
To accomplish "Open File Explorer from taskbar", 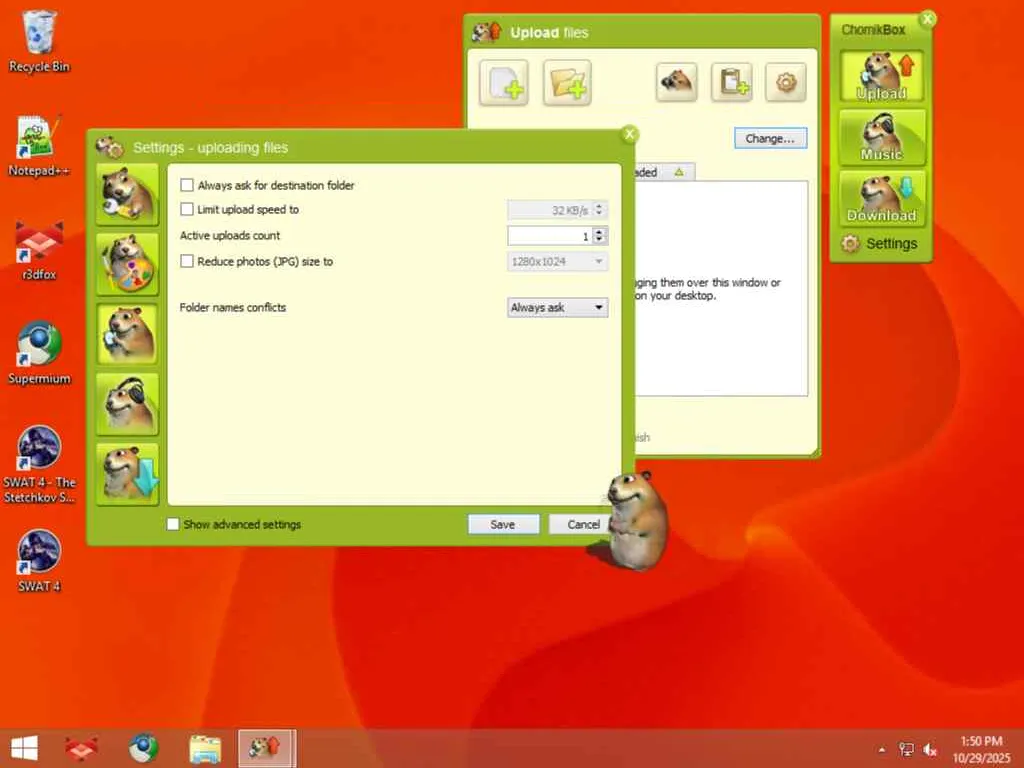I will click(205, 748).
